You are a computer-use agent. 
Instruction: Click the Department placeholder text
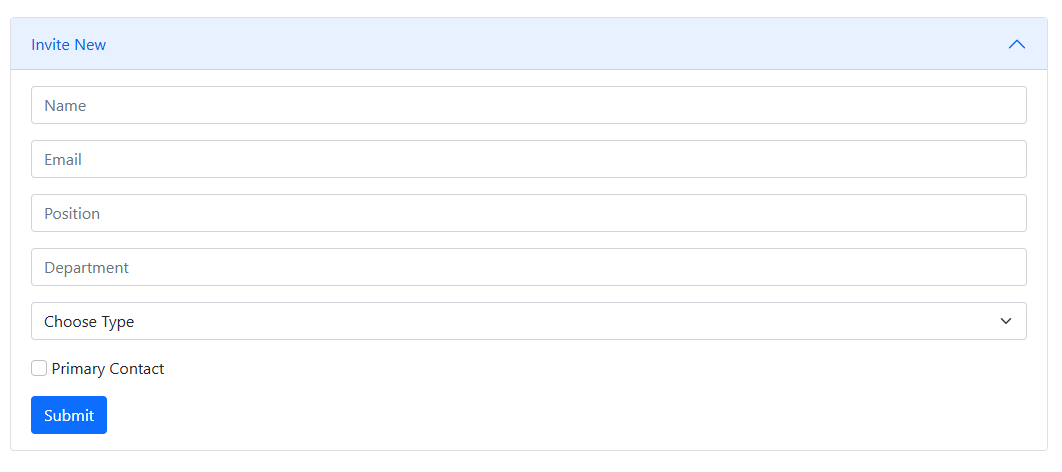pos(86,268)
